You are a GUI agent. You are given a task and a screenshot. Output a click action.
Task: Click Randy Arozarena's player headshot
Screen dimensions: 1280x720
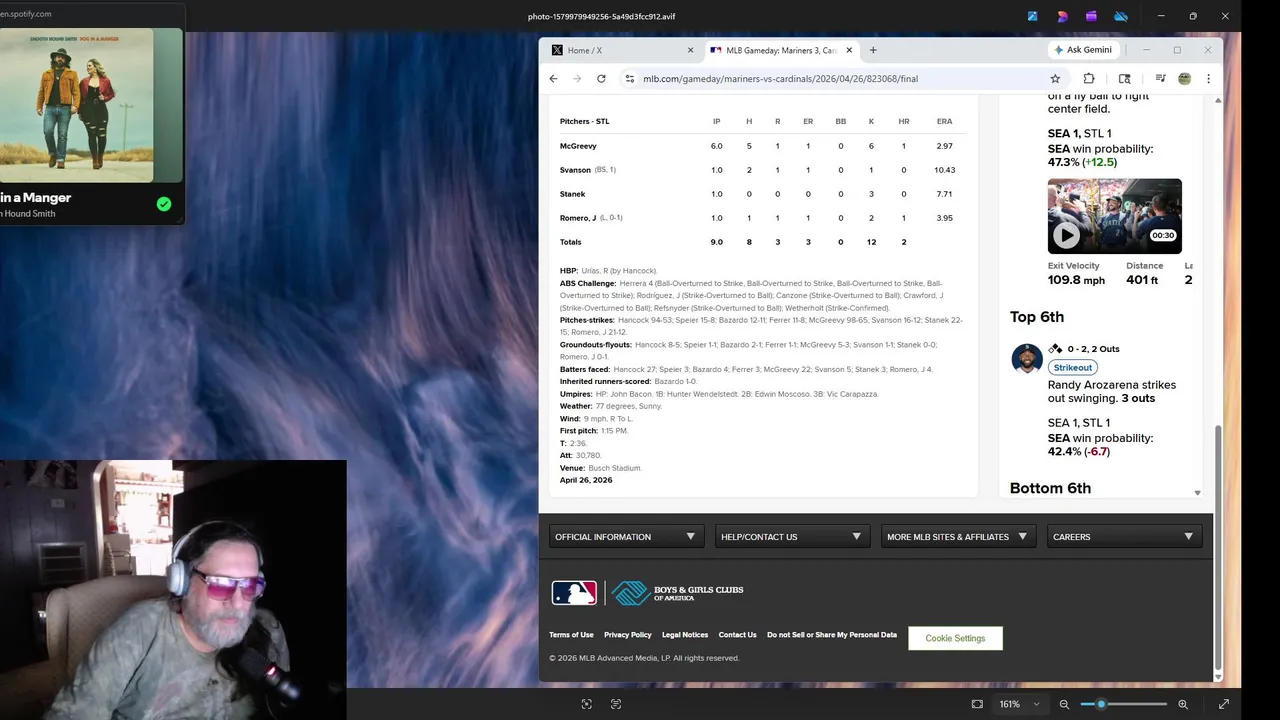tap(1026, 358)
